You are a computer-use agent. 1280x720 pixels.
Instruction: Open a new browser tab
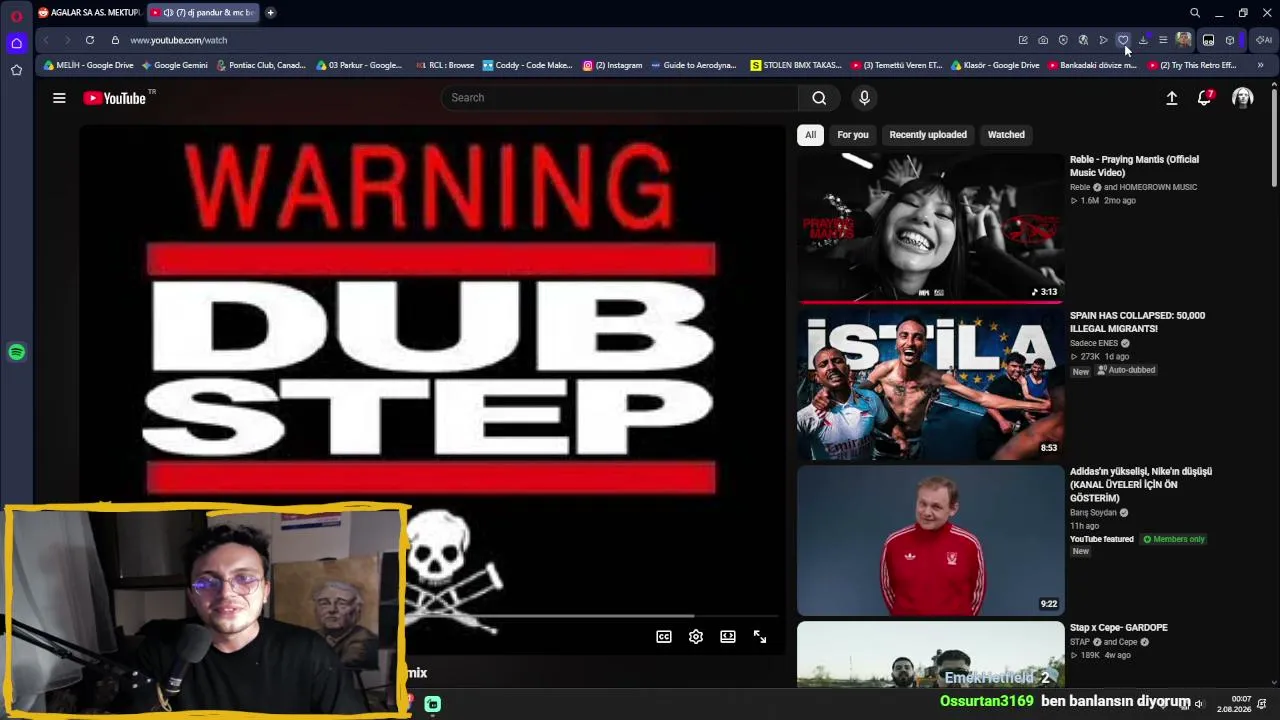coord(270,13)
